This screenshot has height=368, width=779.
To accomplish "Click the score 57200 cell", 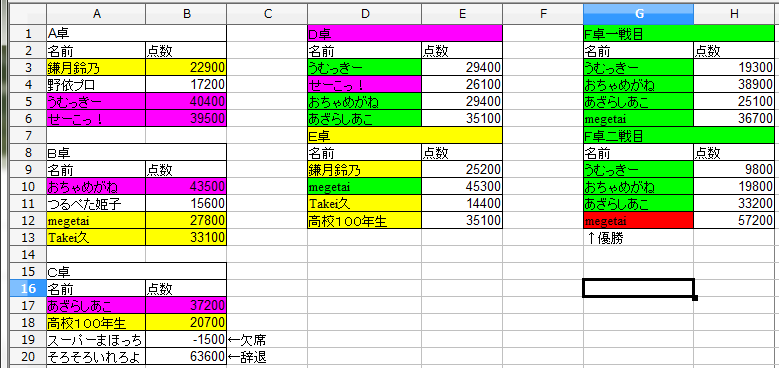I will [734, 221].
